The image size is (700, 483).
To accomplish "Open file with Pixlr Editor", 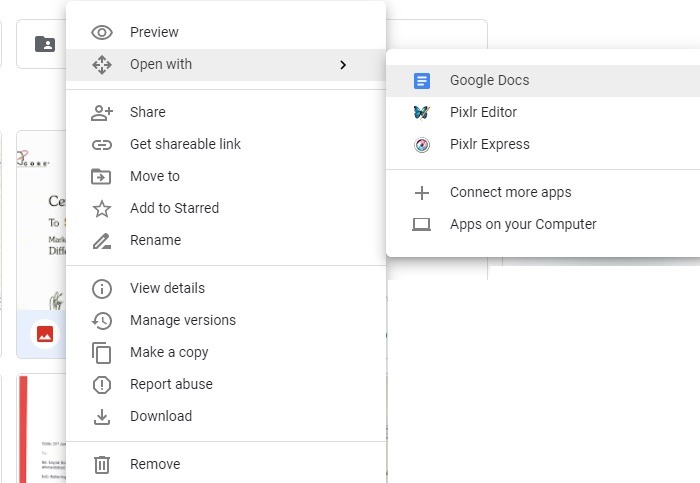I will tap(543, 112).
